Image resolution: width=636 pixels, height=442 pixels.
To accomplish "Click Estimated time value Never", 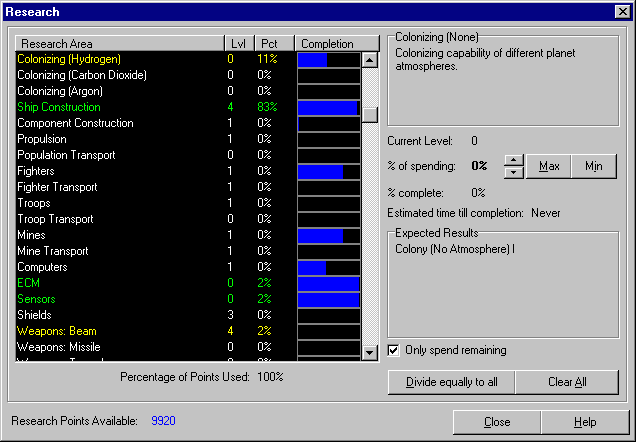I will [546, 213].
